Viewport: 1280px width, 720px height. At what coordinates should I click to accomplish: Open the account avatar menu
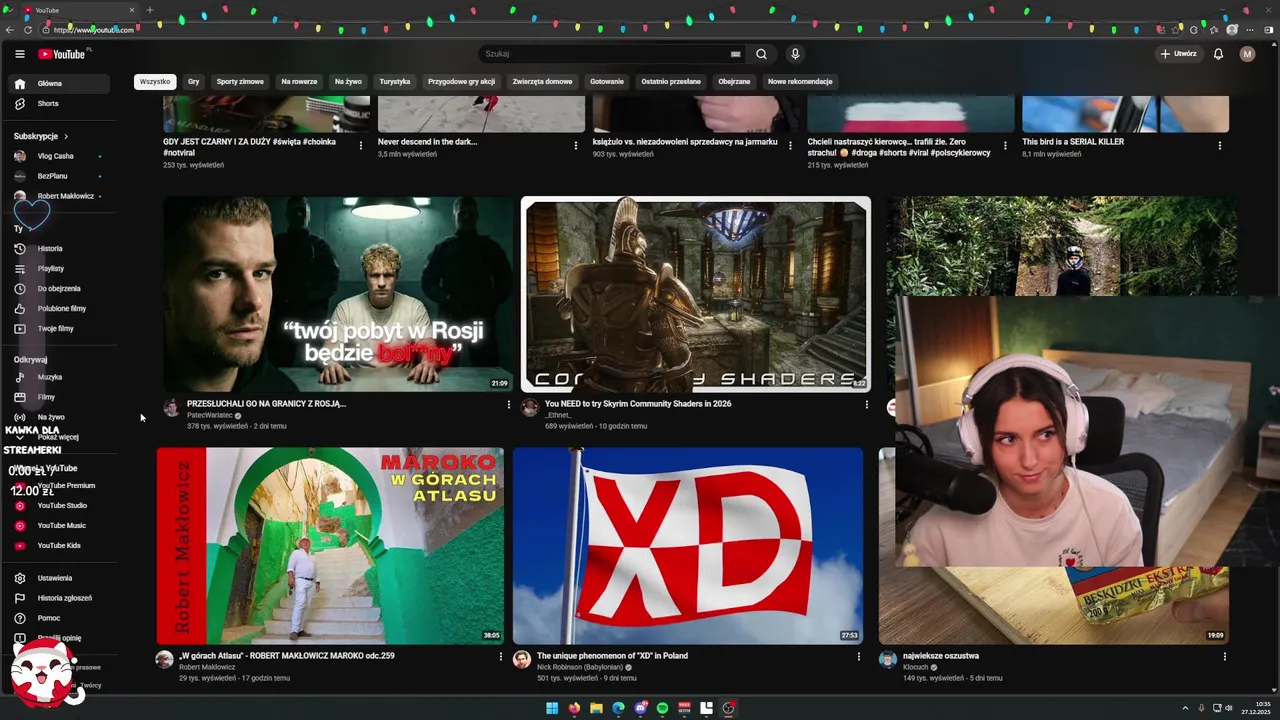click(1247, 54)
